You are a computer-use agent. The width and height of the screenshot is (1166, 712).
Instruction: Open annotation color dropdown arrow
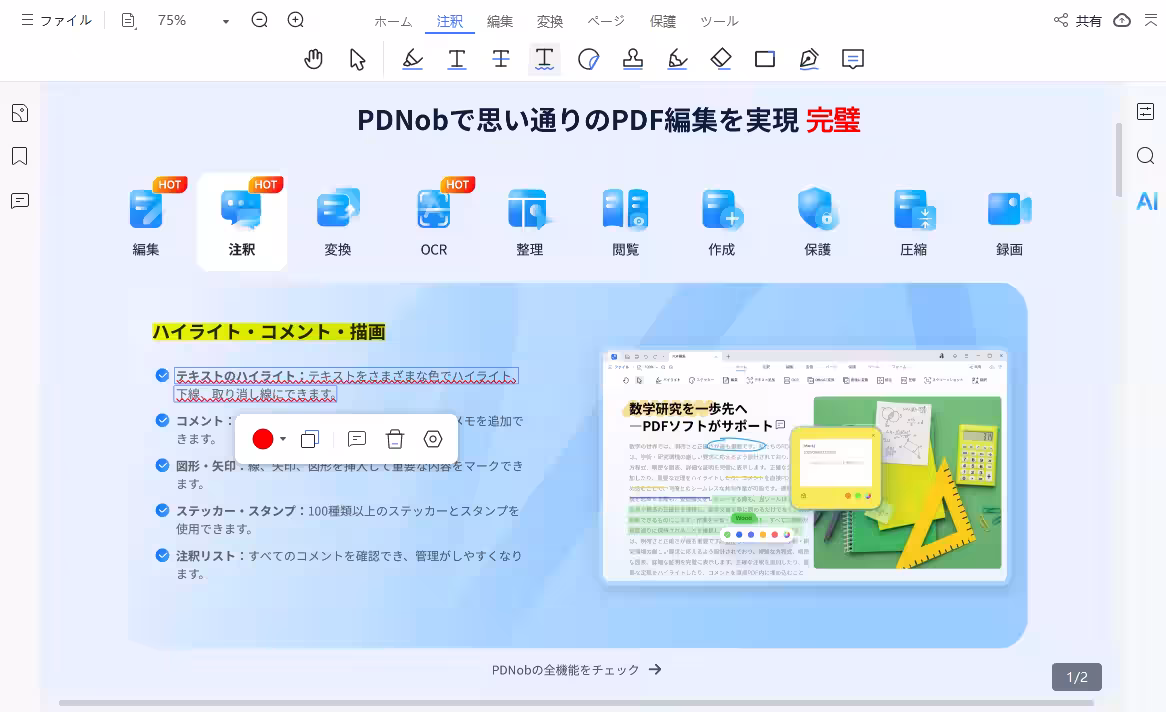point(281,439)
